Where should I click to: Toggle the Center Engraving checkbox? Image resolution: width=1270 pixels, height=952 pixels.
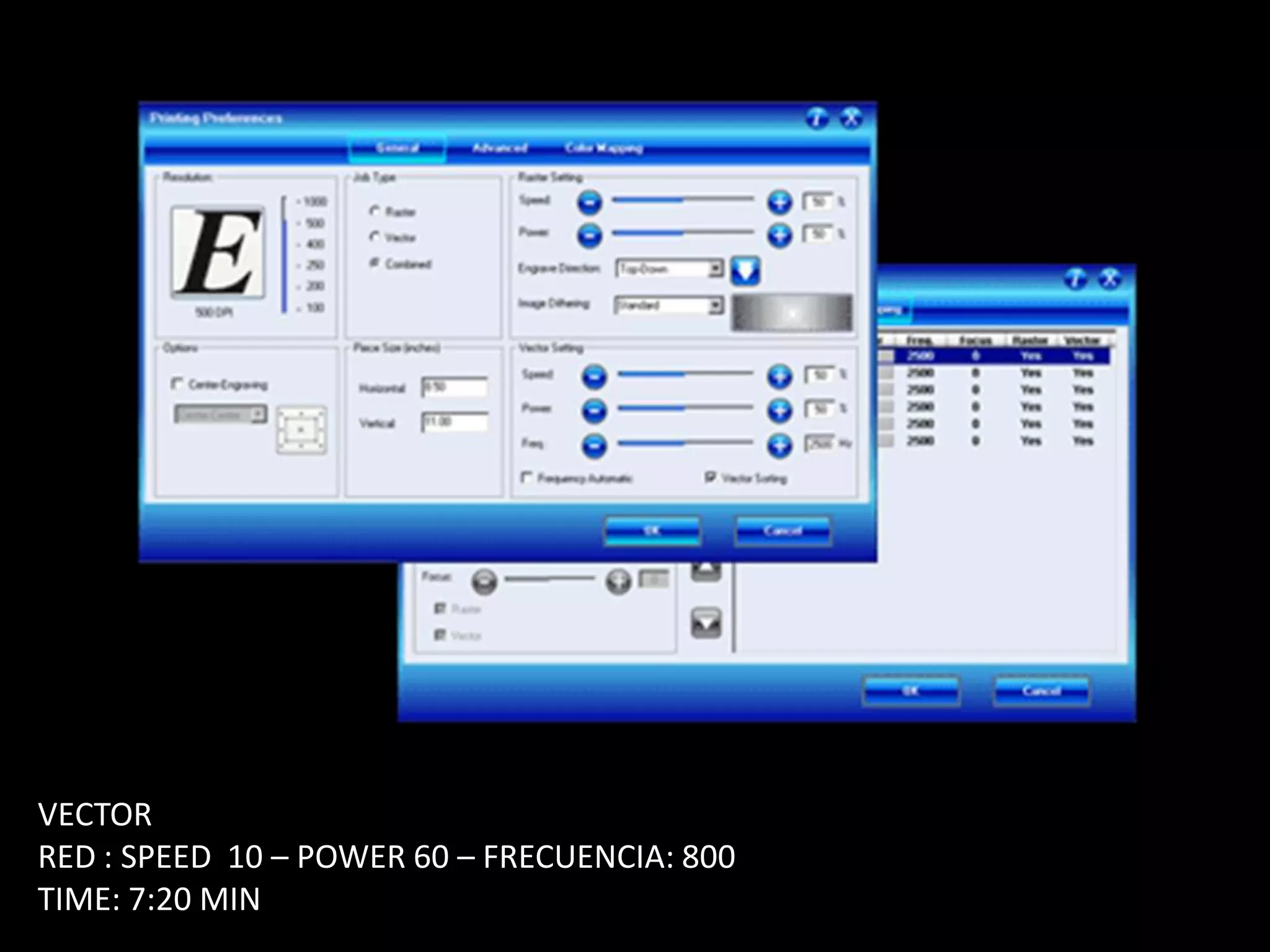[177, 384]
